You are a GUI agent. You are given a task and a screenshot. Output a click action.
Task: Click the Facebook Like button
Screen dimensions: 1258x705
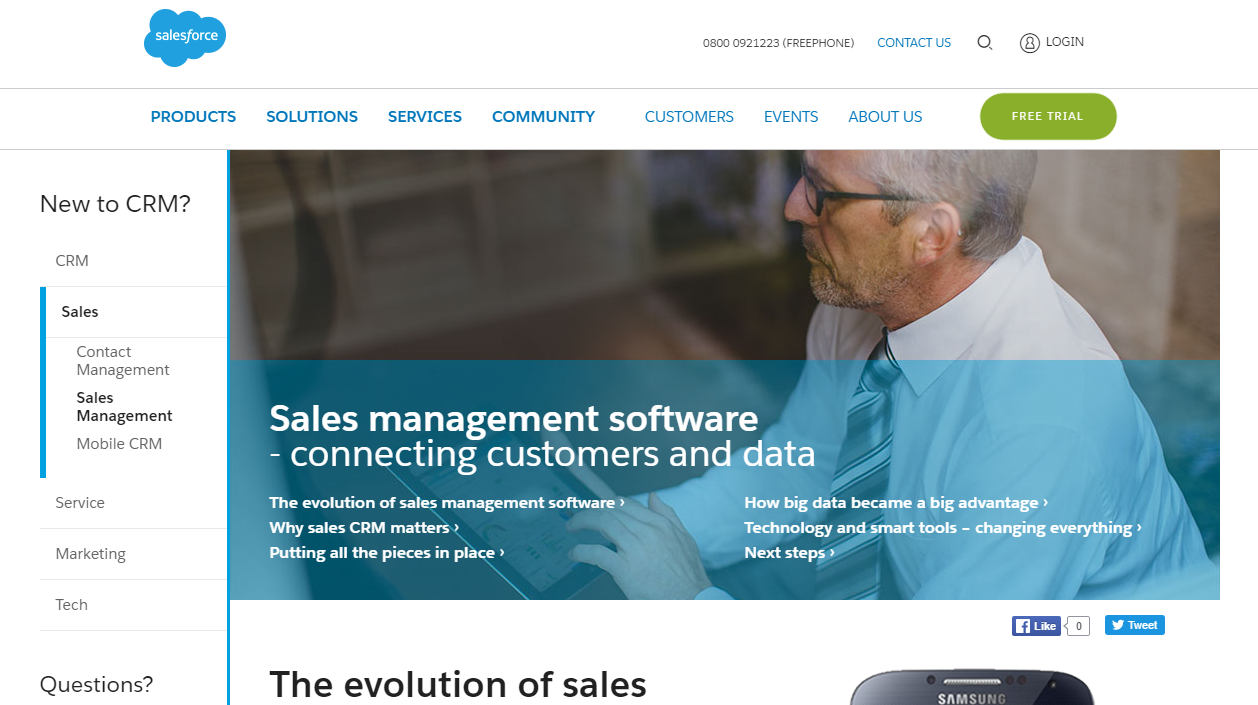(1036, 626)
